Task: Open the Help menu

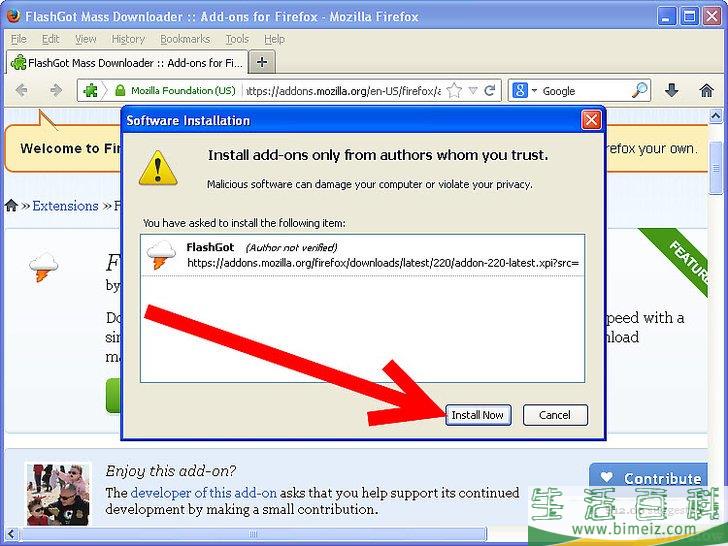Action: pos(274,39)
